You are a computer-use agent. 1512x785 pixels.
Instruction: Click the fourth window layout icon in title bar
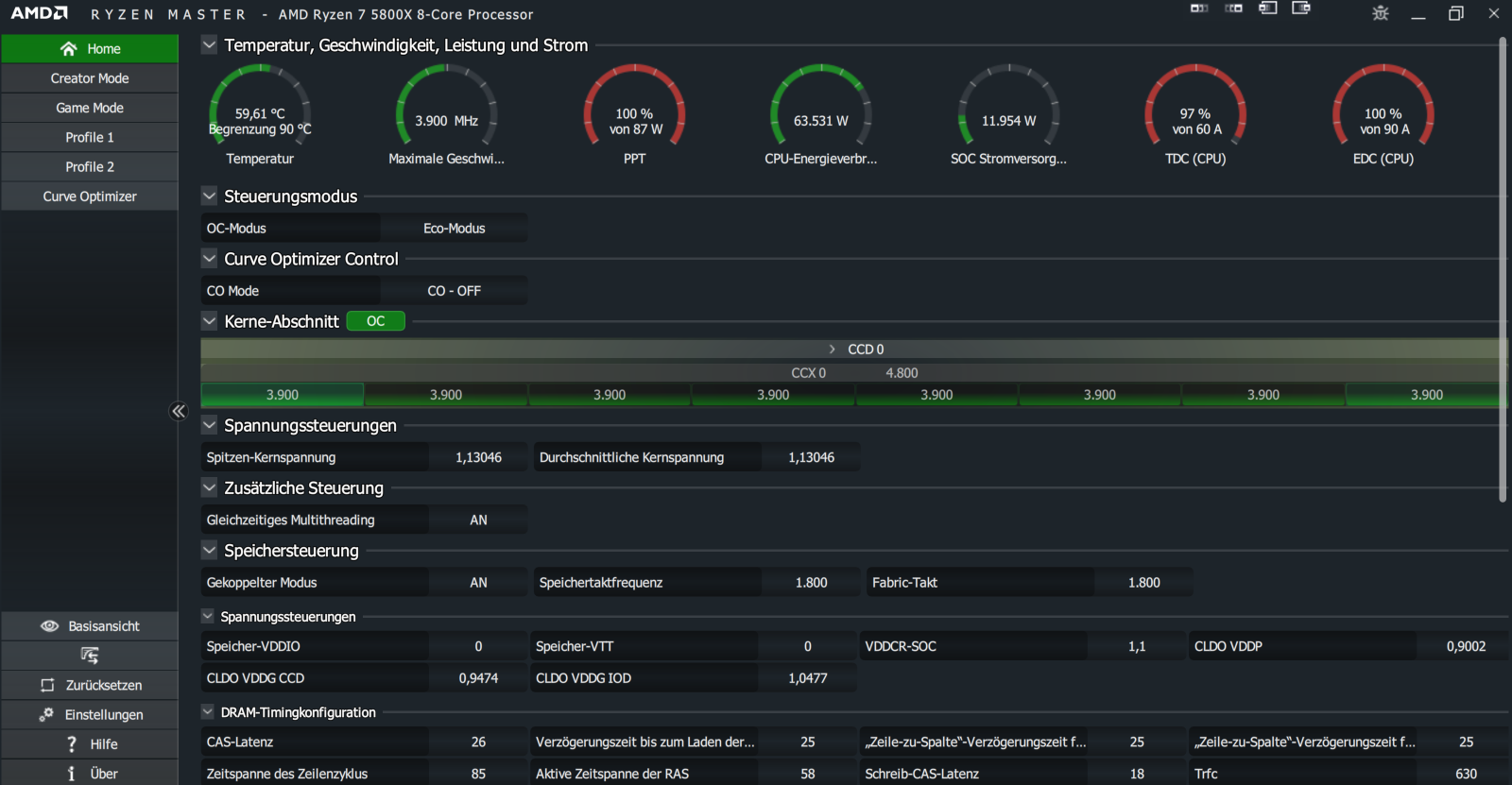tap(1301, 8)
